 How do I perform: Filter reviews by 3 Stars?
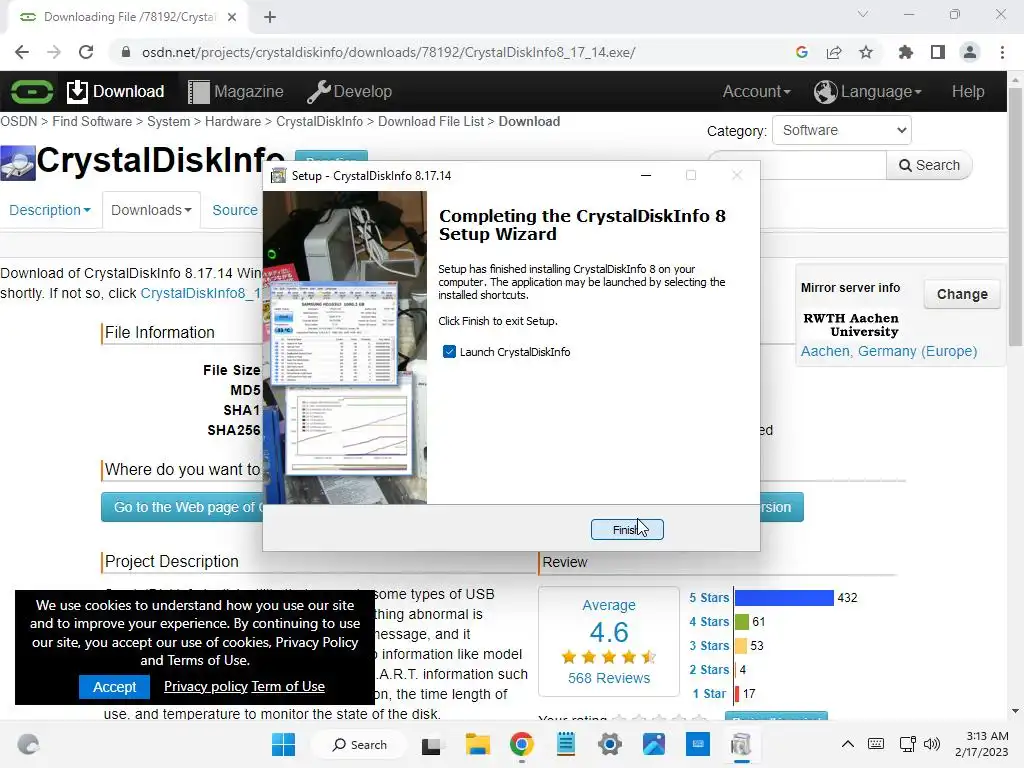tap(709, 646)
